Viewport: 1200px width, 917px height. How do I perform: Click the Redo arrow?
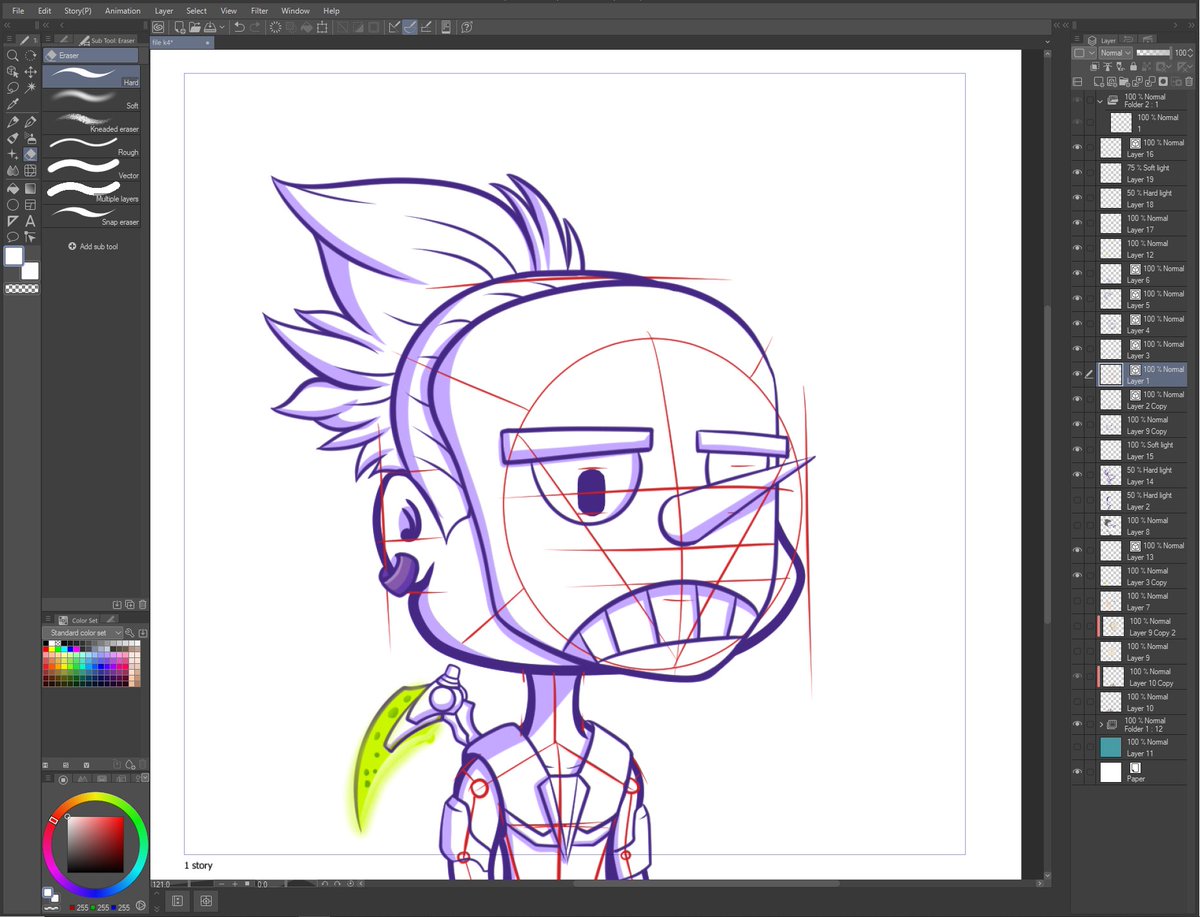(256, 27)
